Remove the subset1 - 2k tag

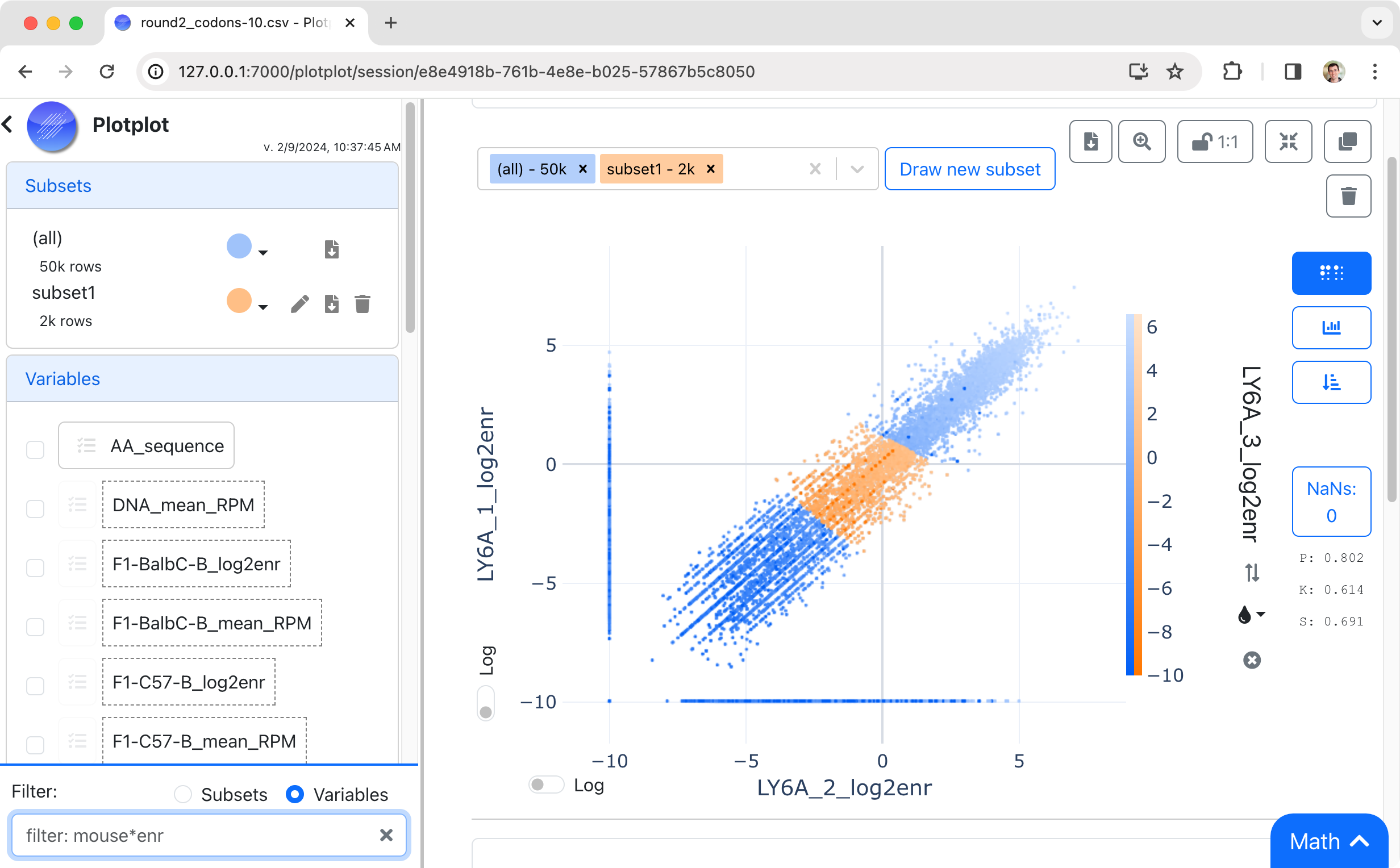711,169
